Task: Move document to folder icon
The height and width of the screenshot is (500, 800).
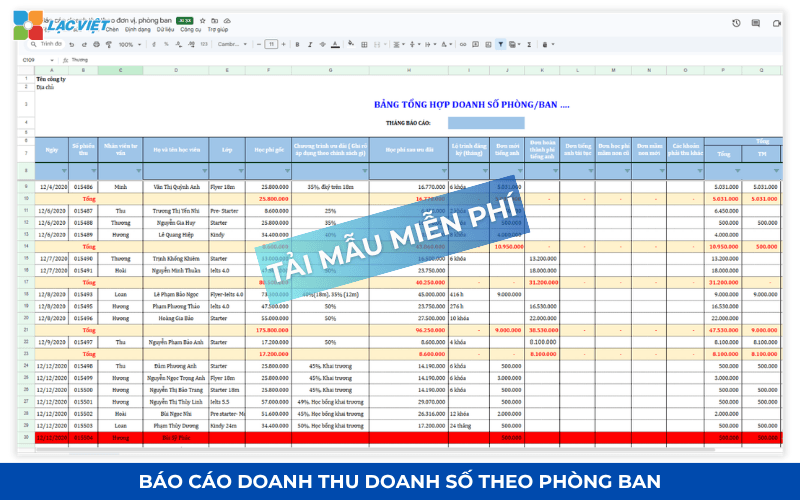Action: tap(215, 21)
